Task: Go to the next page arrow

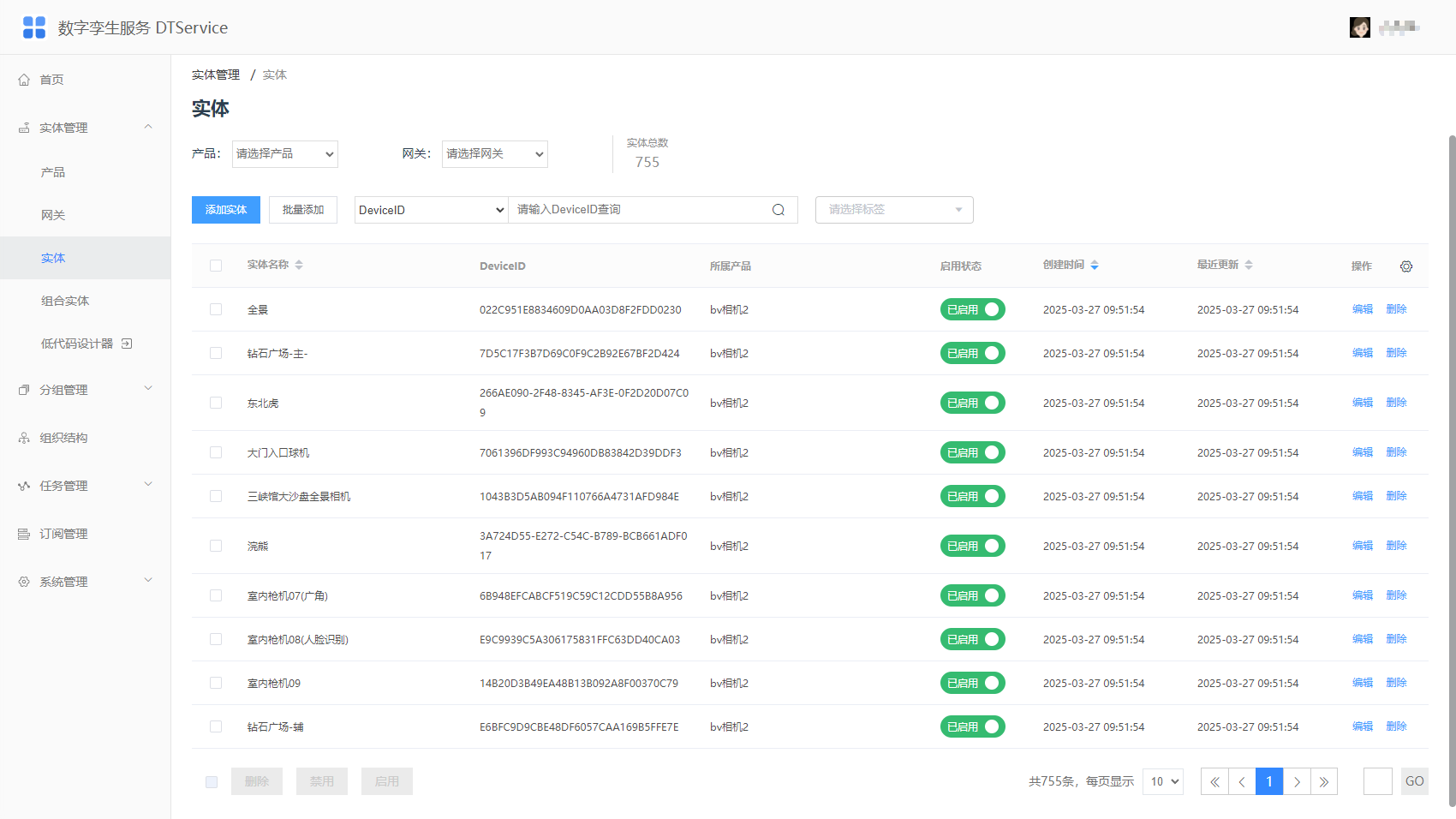Action: (x=1297, y=781)
